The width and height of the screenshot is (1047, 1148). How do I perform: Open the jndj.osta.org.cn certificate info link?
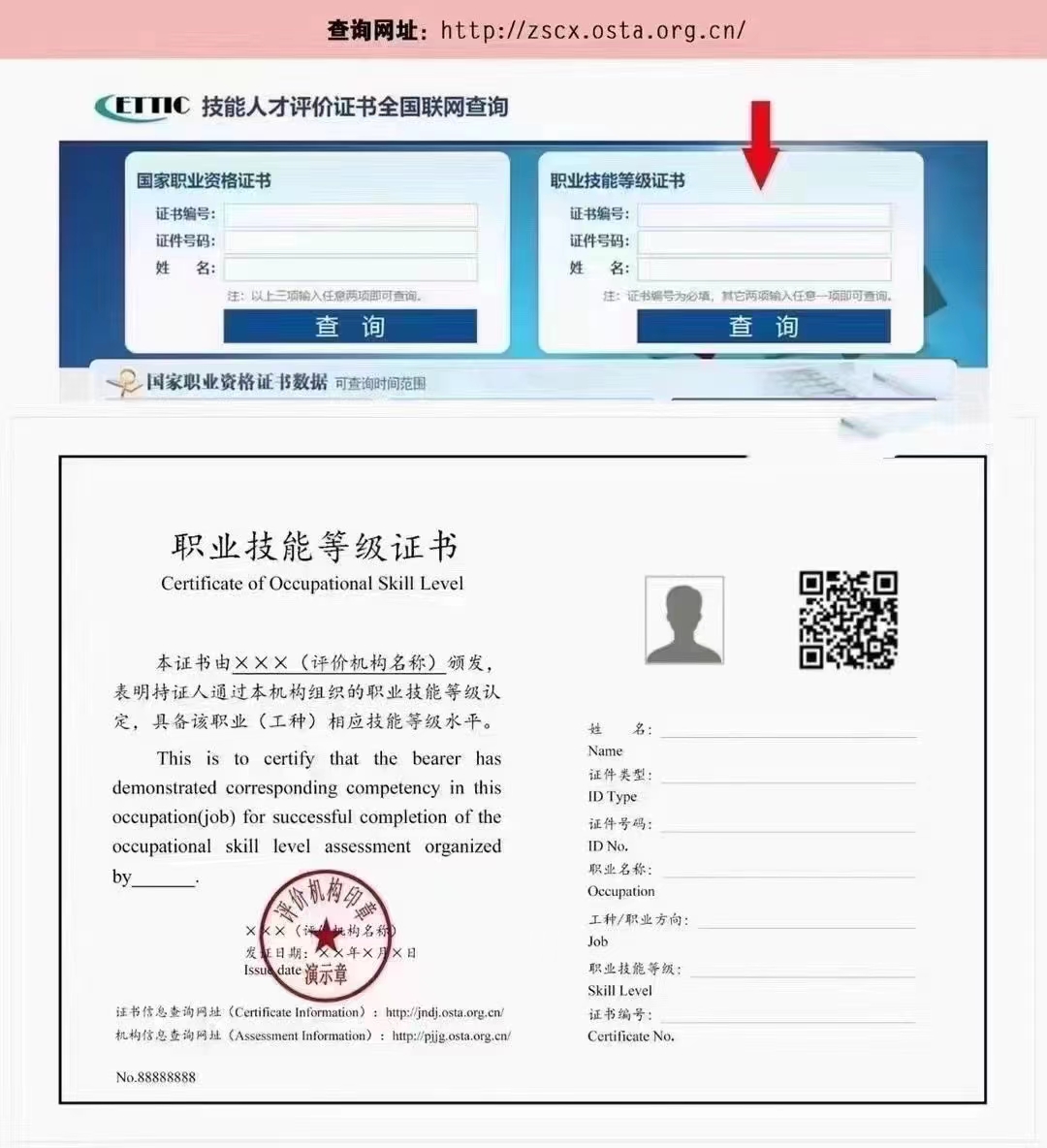click(444, 1012)
